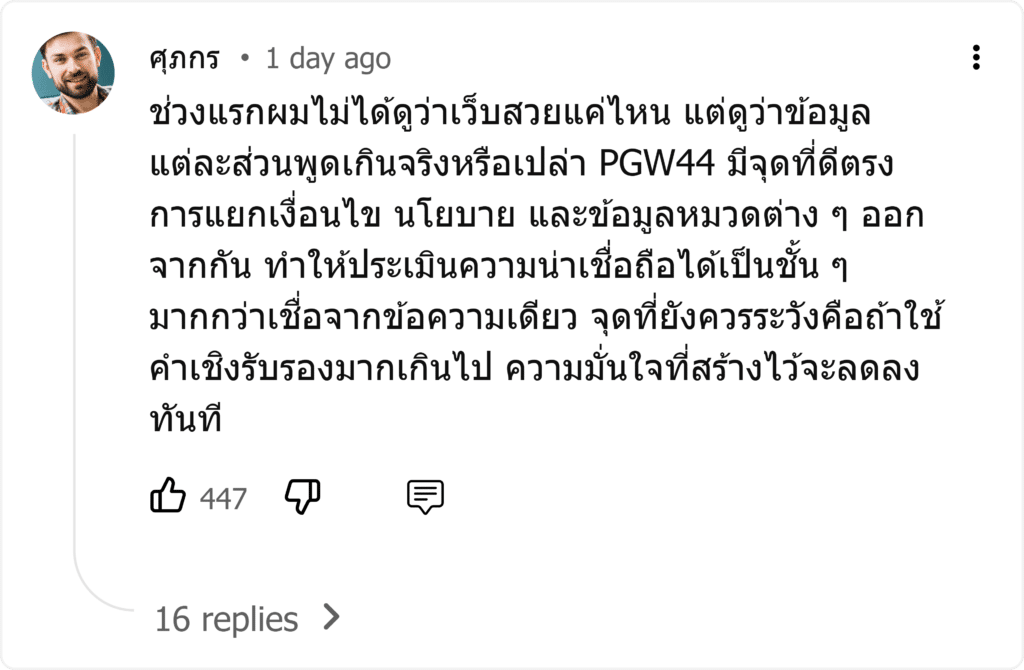Click the comment's first line starting ช่วงแรกผม
The image size is (1024, 670).
tap(509, 114)
